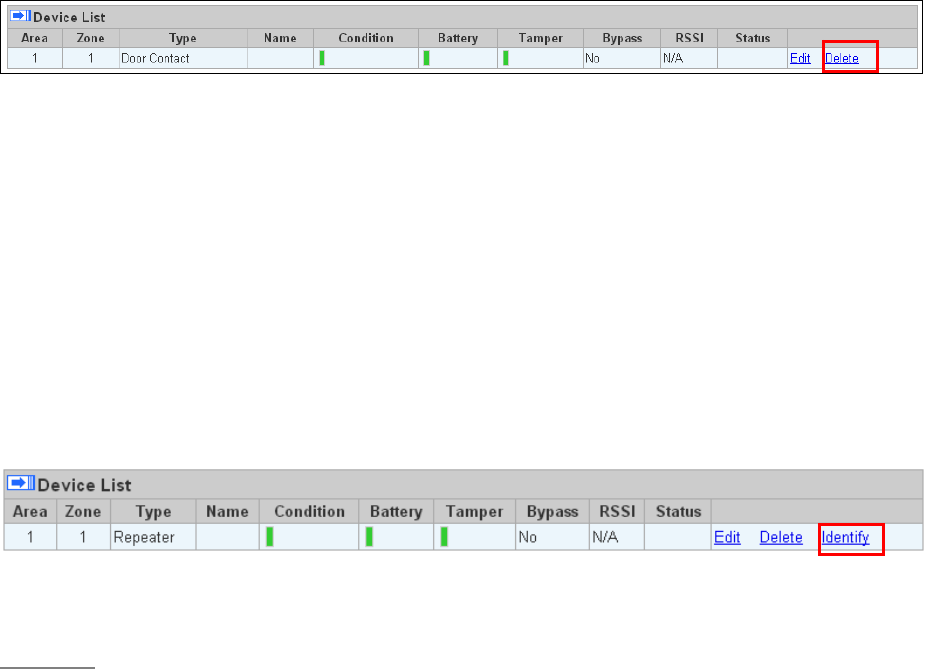The width and height of the screenshot is (926, 669).
Task: Click green Tamper indicator in Repeater row
Action: tap(444, 537)
